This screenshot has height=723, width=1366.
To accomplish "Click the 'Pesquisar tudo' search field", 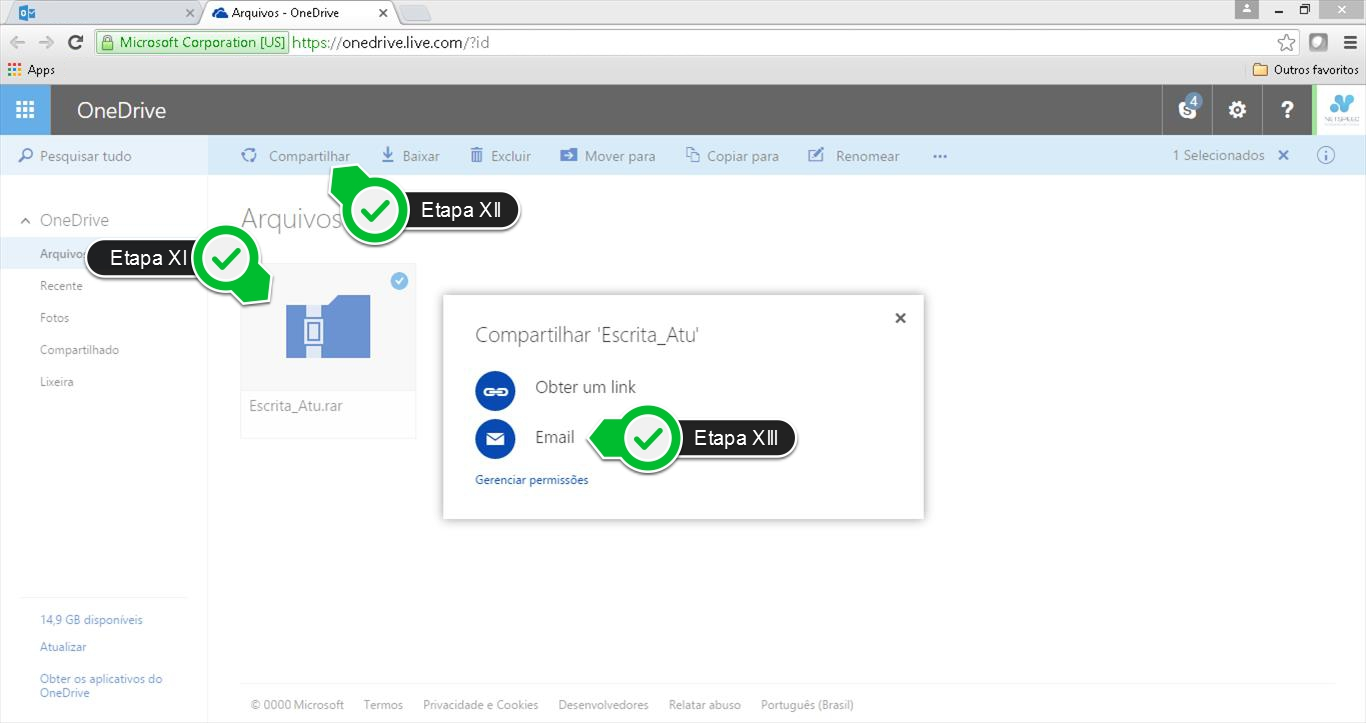I will 86,156.
